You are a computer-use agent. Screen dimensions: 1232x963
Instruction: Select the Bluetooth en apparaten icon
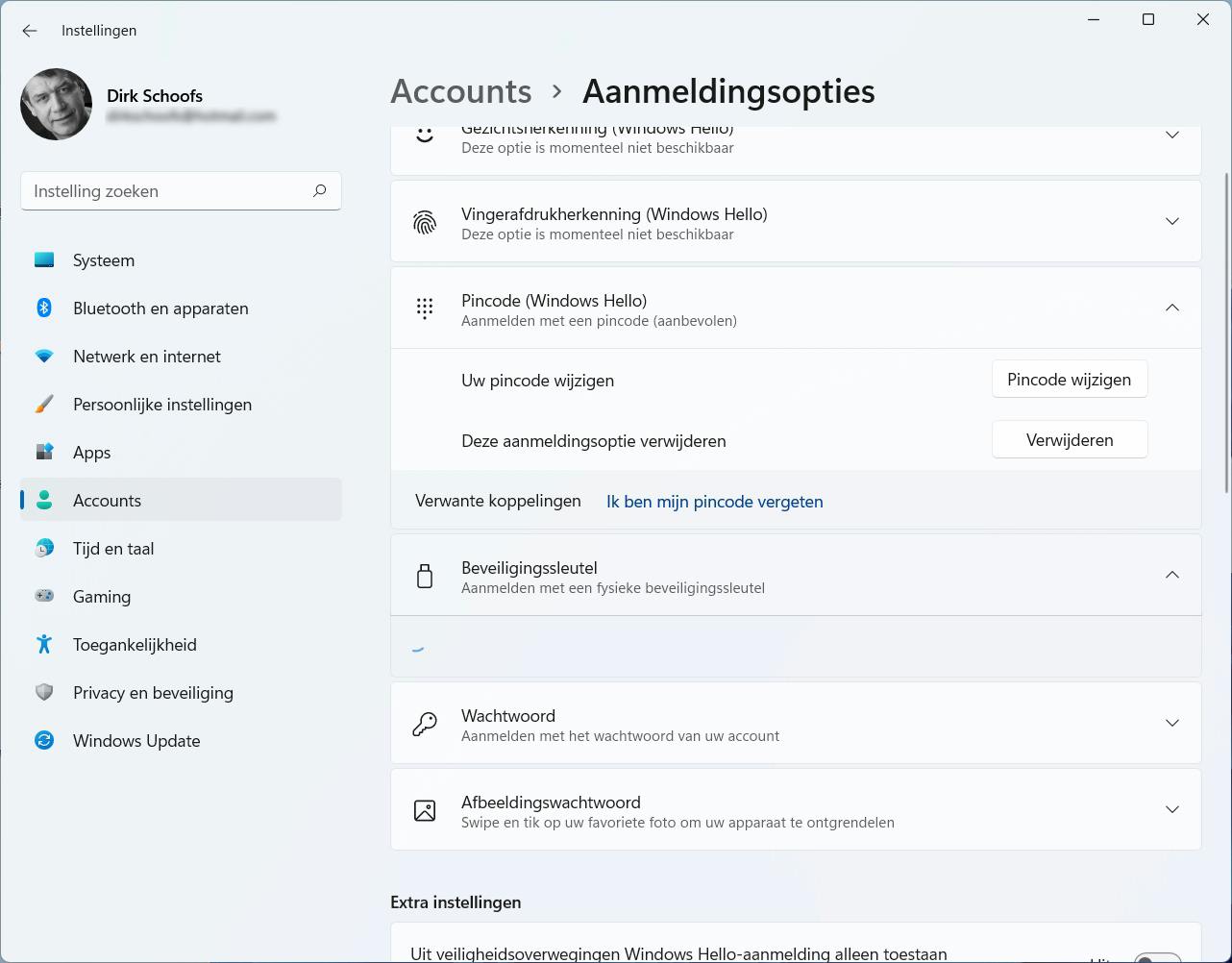click(44, 308)
